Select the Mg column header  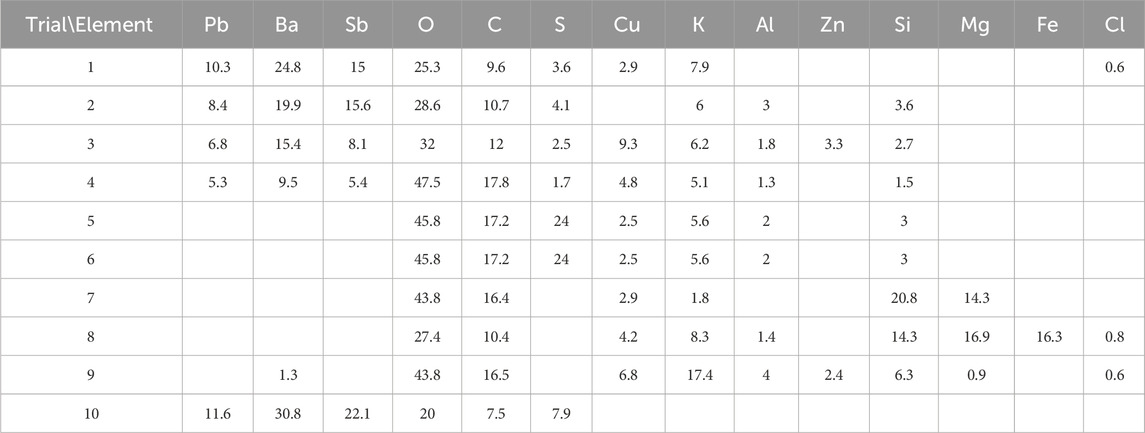[x=976, y=24]
